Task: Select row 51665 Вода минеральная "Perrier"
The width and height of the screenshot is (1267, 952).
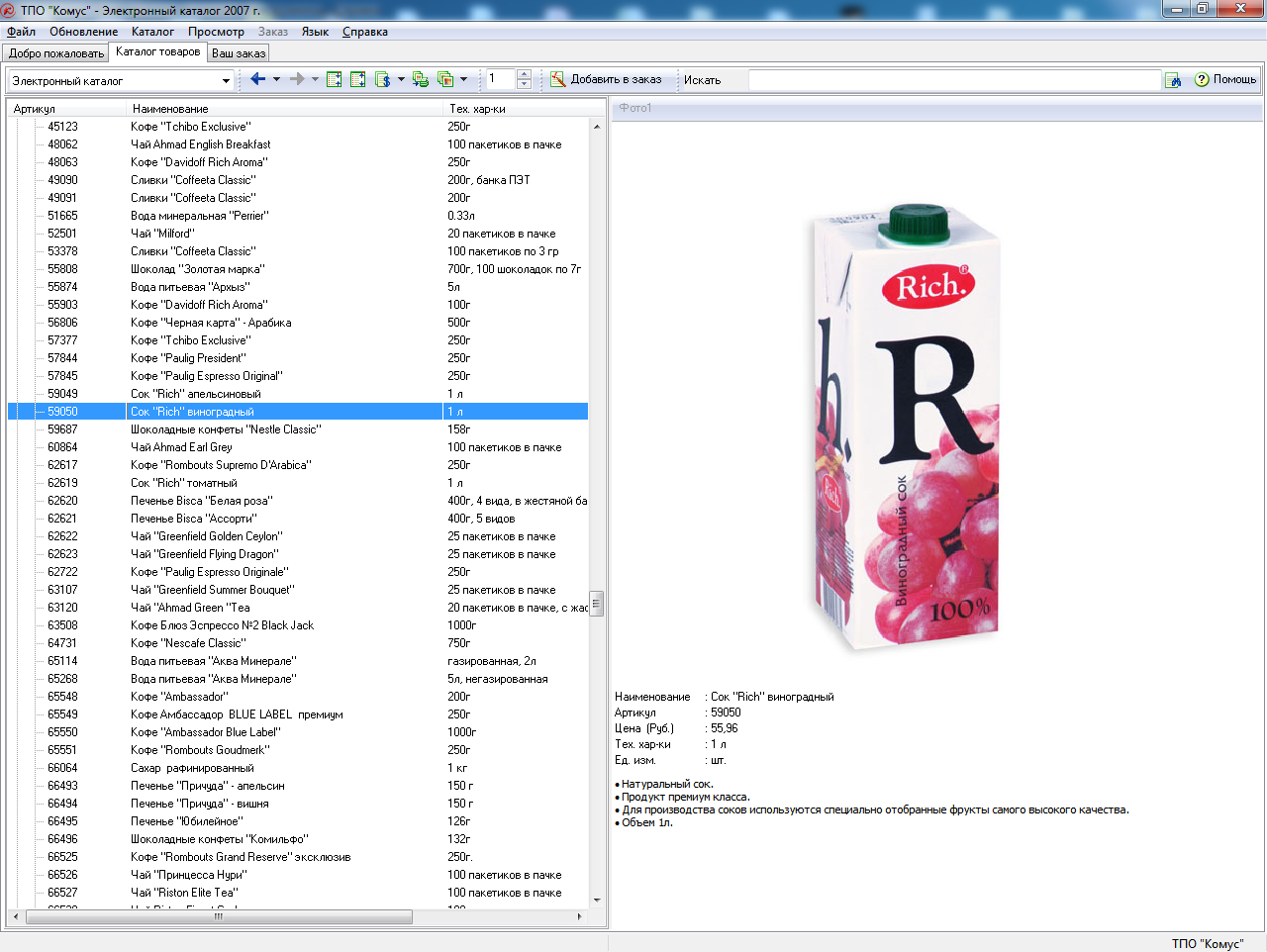Action: [298, 216]
